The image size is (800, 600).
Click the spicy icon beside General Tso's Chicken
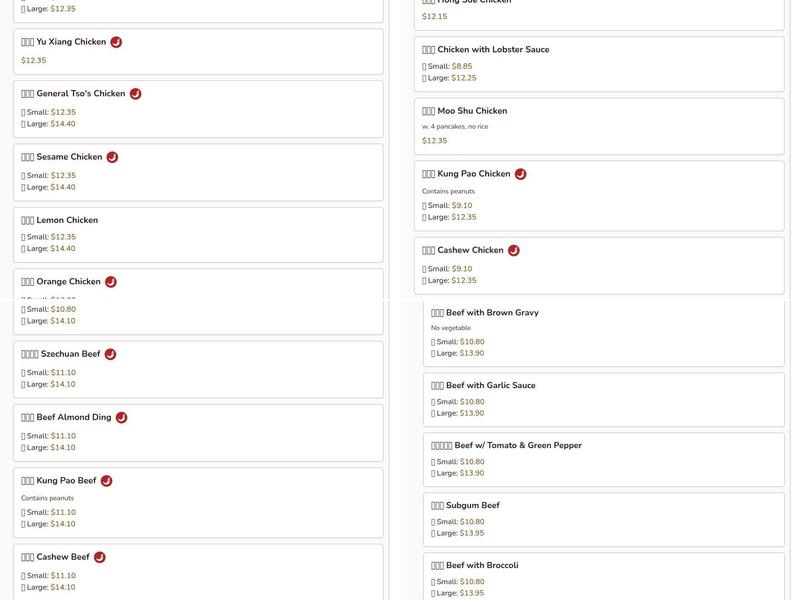point(135,94)
